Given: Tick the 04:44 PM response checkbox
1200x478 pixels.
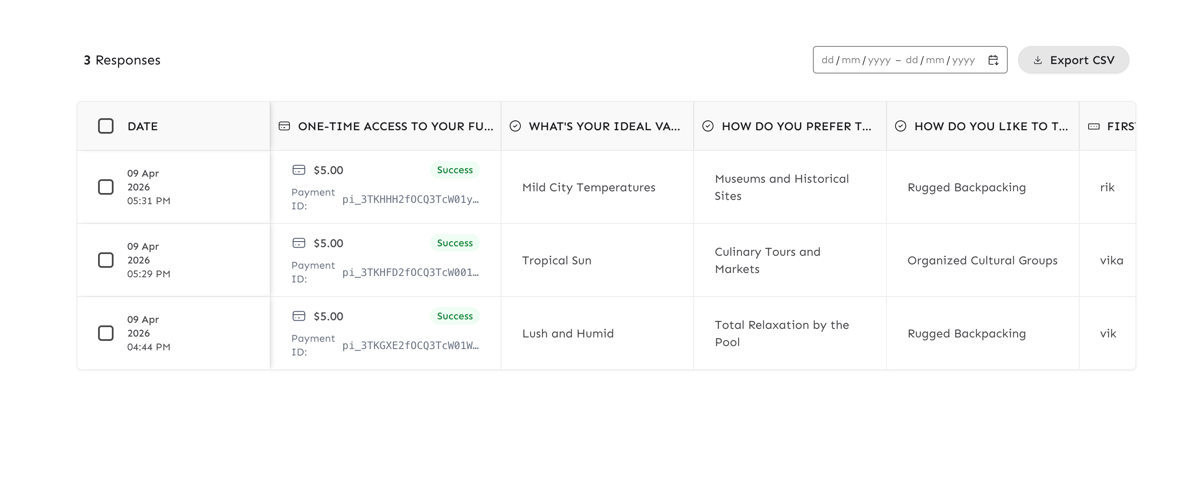Looking at the screenshot, I should [x=106, y=333].
